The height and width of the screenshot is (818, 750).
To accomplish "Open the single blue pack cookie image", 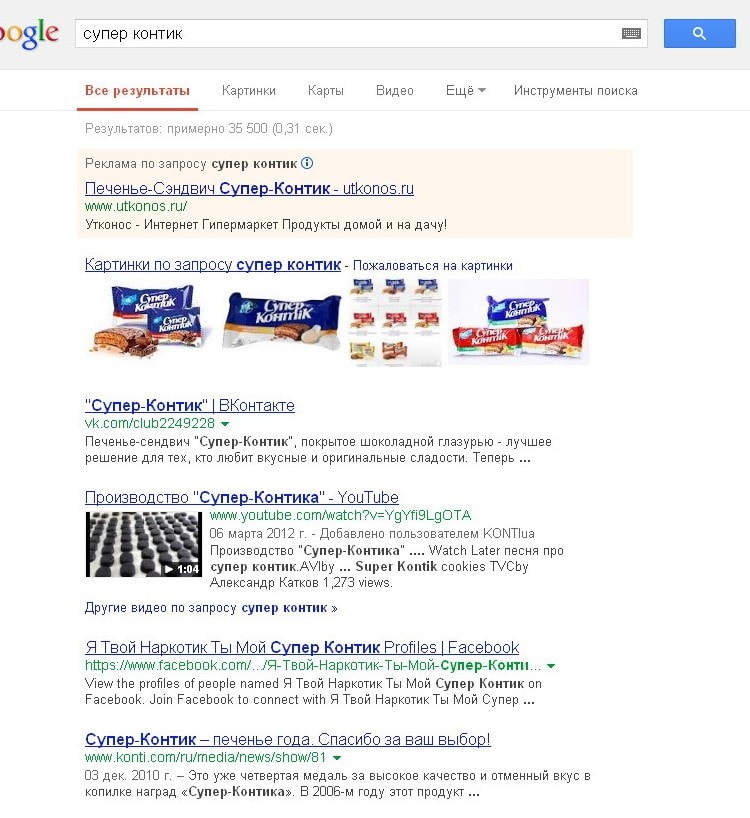I will [x=281, y=322].
